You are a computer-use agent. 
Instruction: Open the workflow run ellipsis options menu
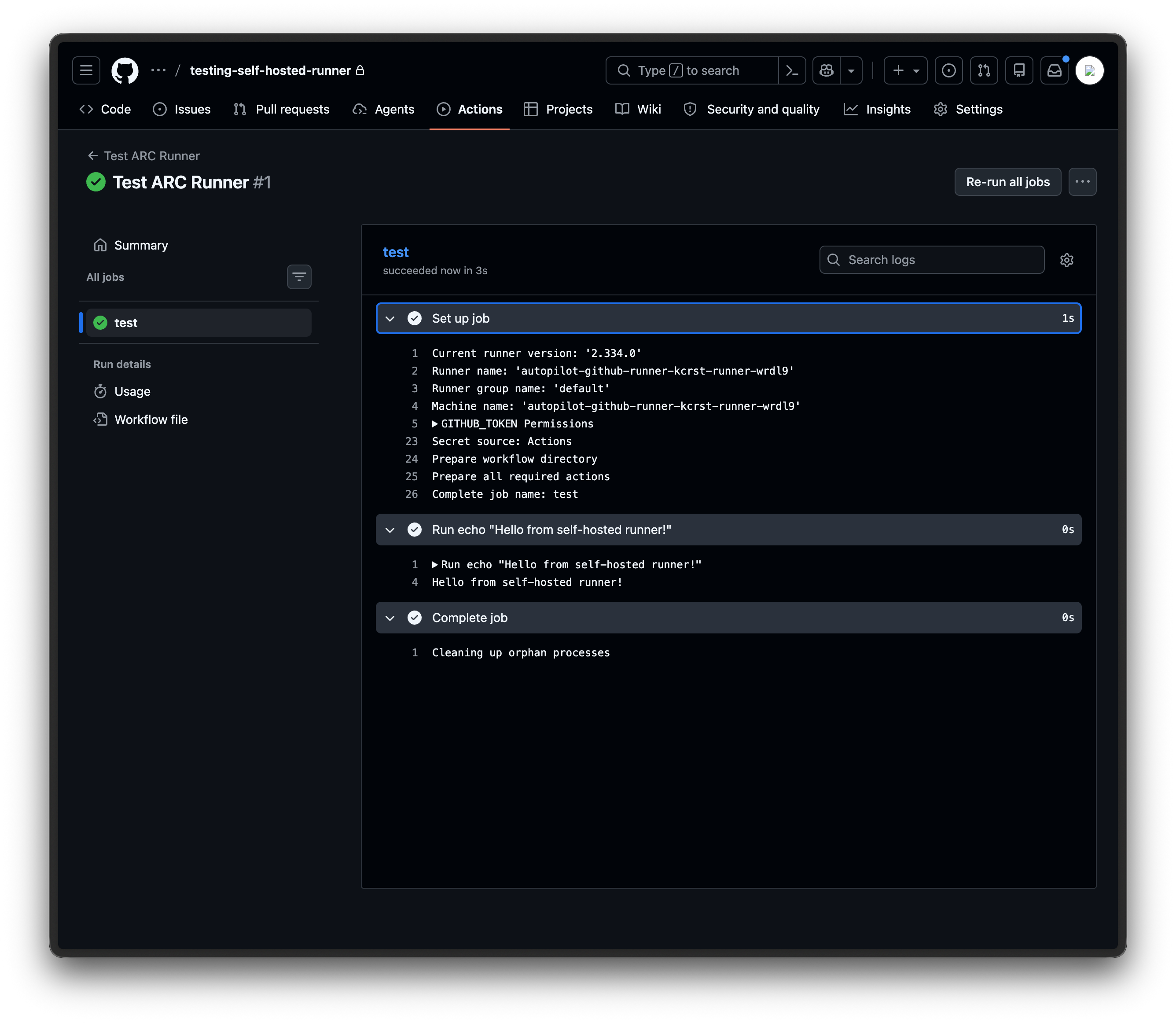[1082, 181]
